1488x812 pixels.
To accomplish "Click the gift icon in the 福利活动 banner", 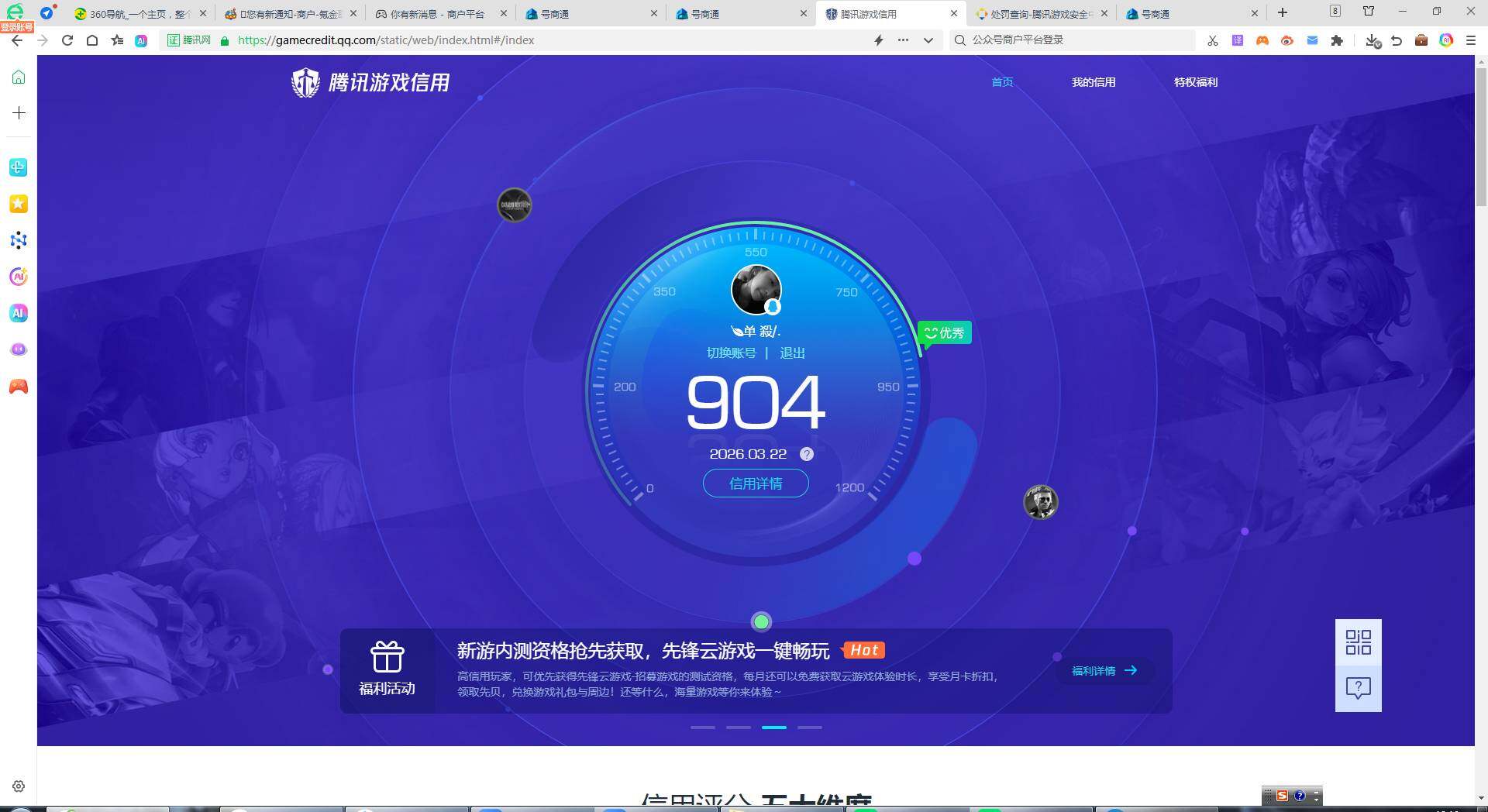I will tap(387, 655).
